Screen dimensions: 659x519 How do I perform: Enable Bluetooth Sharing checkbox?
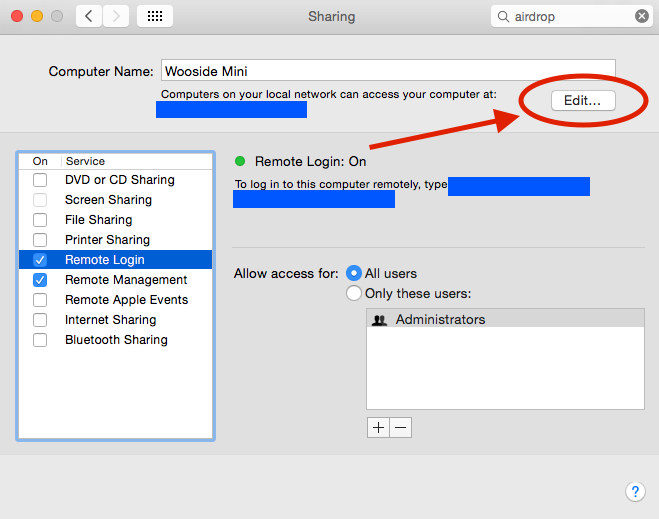tap(40, 340)
